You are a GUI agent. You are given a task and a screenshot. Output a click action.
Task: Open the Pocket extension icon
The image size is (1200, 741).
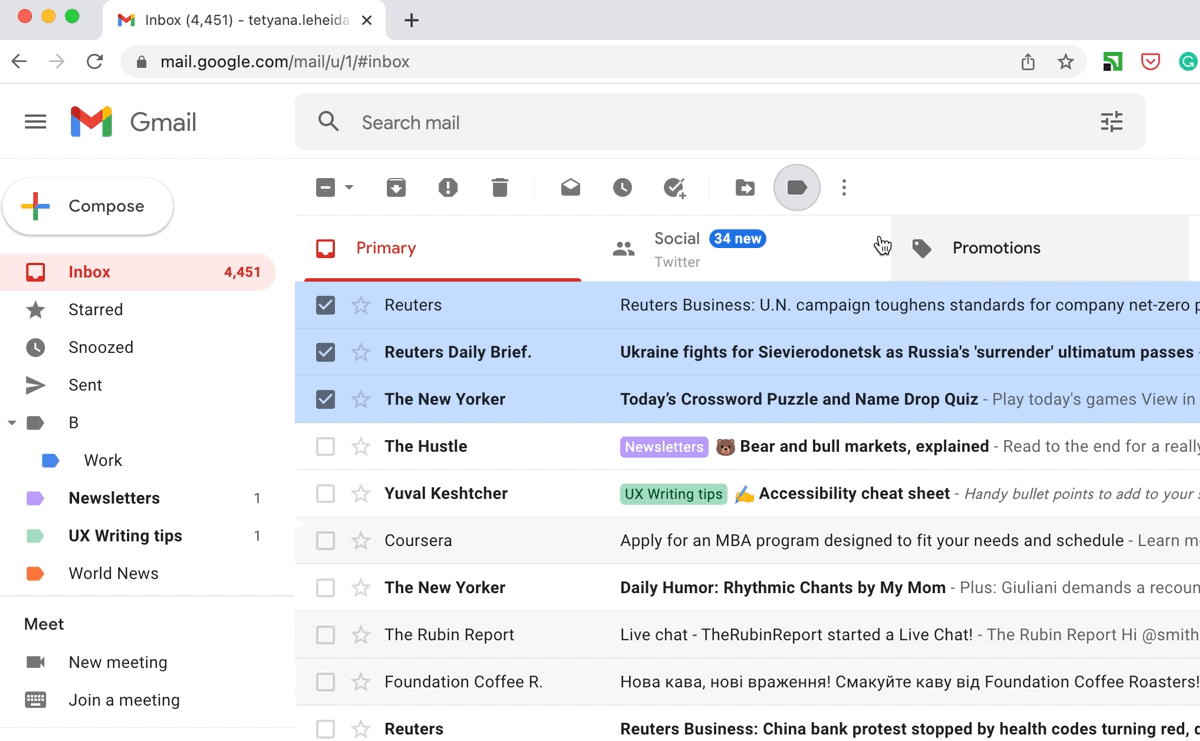[x=1151, y=62]
